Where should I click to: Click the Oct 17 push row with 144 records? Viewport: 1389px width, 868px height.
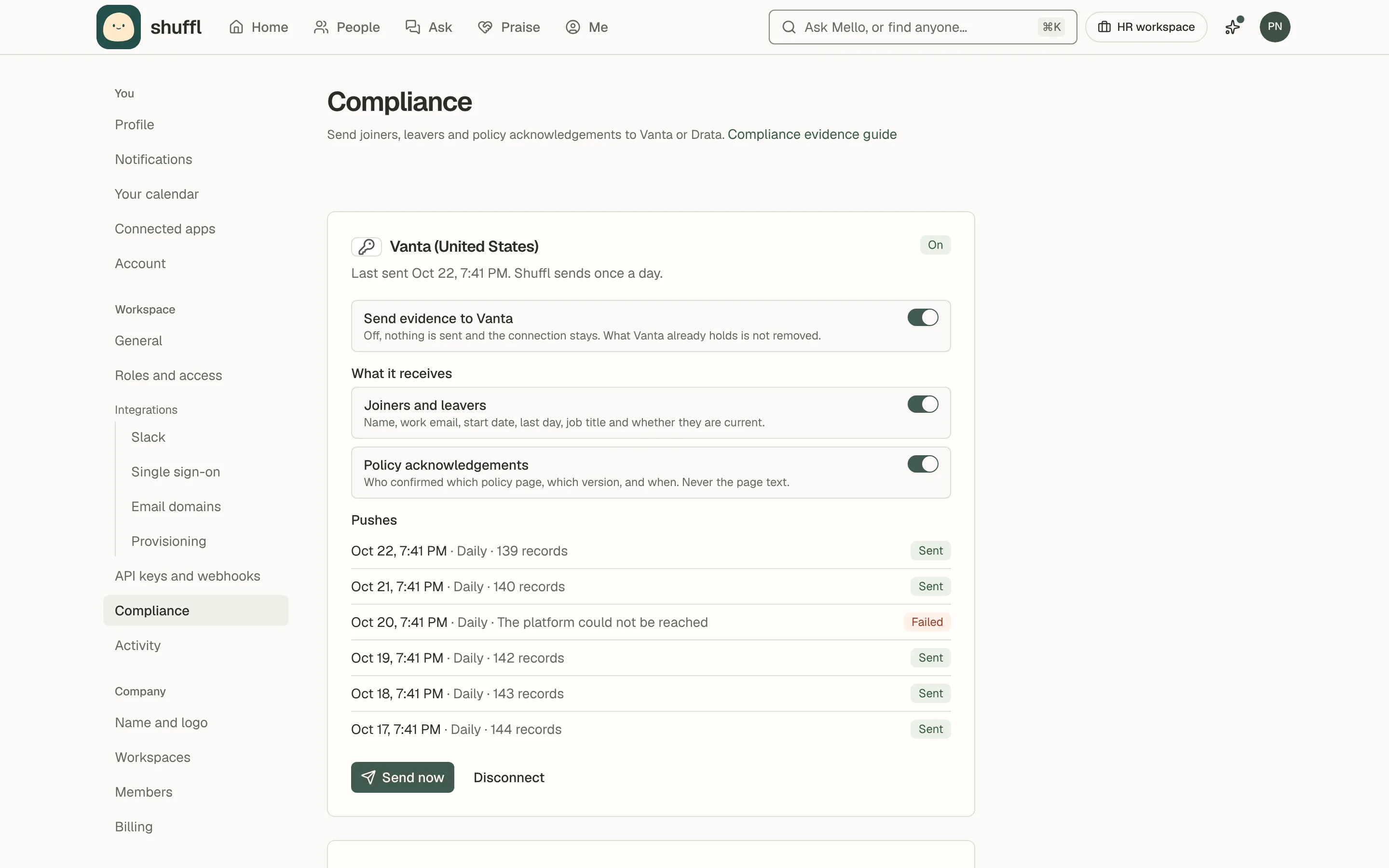click(651, 730)
